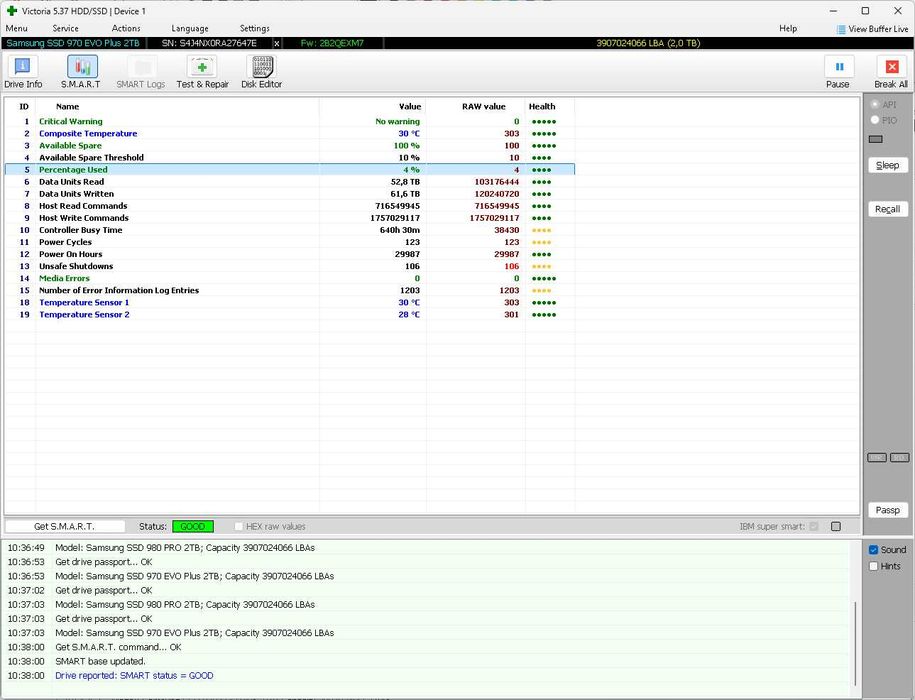The width and height of the screenshot is (915, 700).
Task: Click the View Buffer Live icon
Action: (841, 29)
